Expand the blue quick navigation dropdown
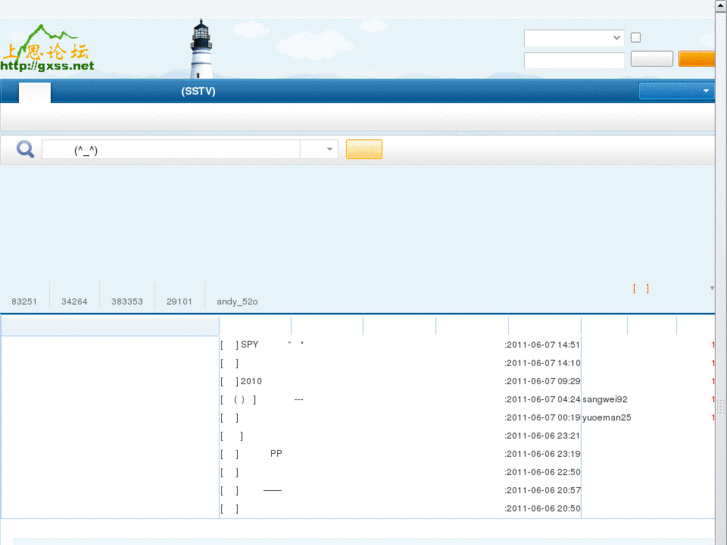 pyautogui.click(x=676, y=91)
